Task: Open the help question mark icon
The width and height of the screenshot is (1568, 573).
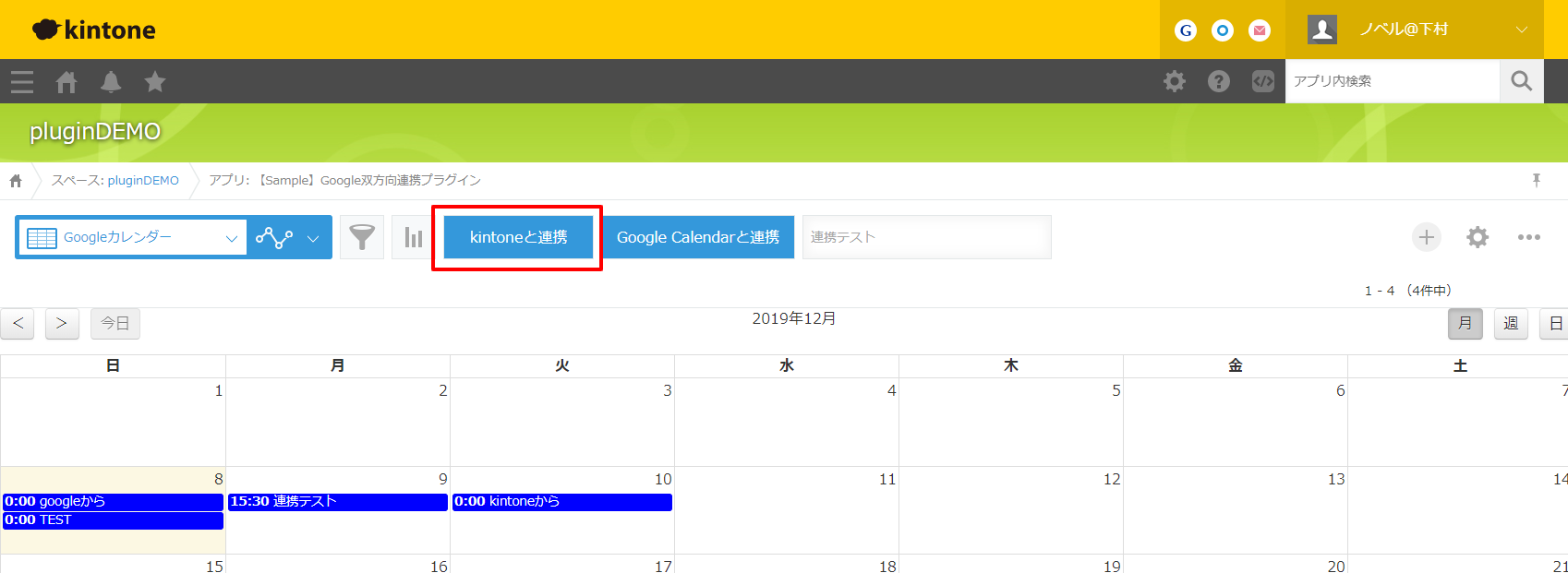Action: coord(1219,81)
